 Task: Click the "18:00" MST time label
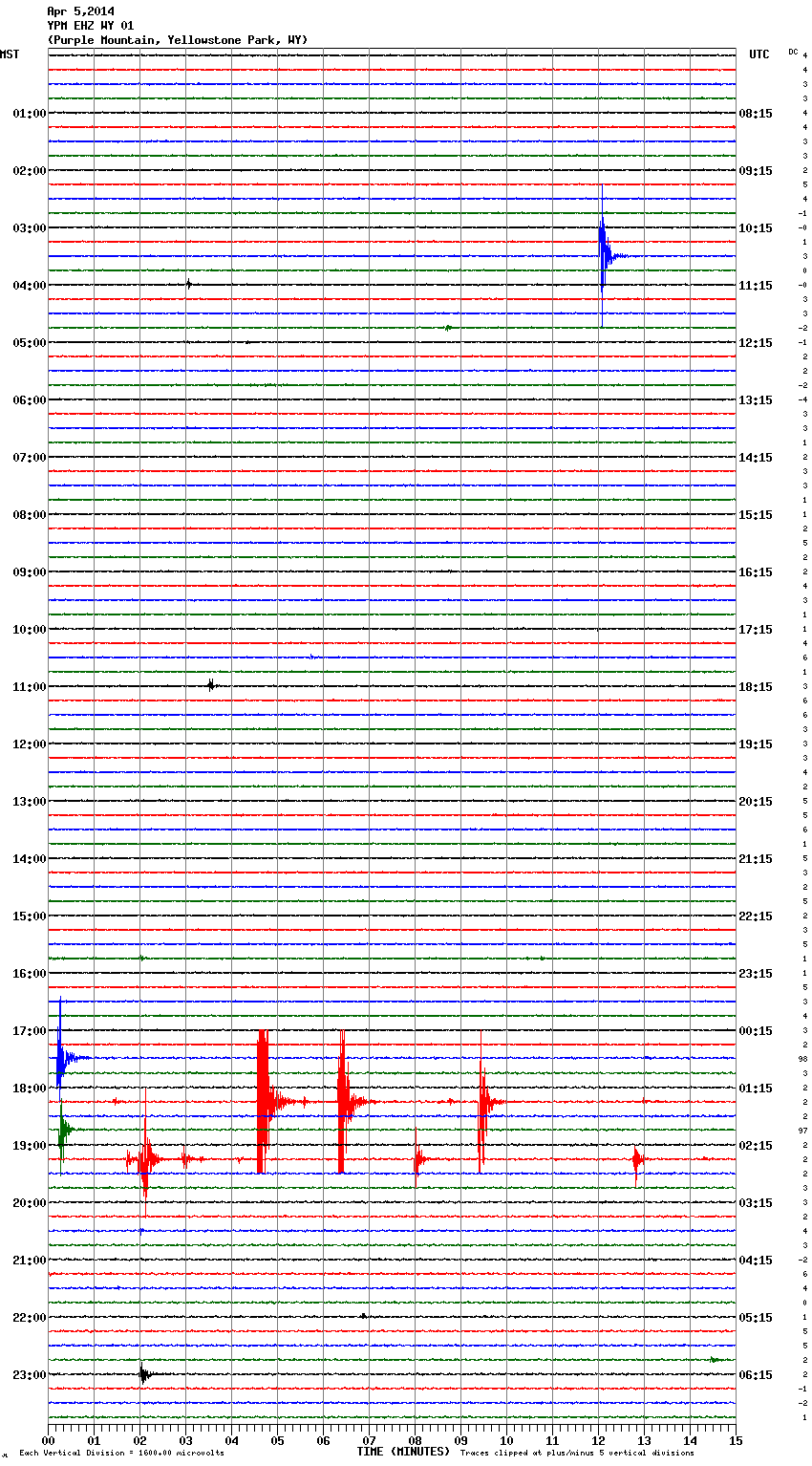(x=30, y=1089)
